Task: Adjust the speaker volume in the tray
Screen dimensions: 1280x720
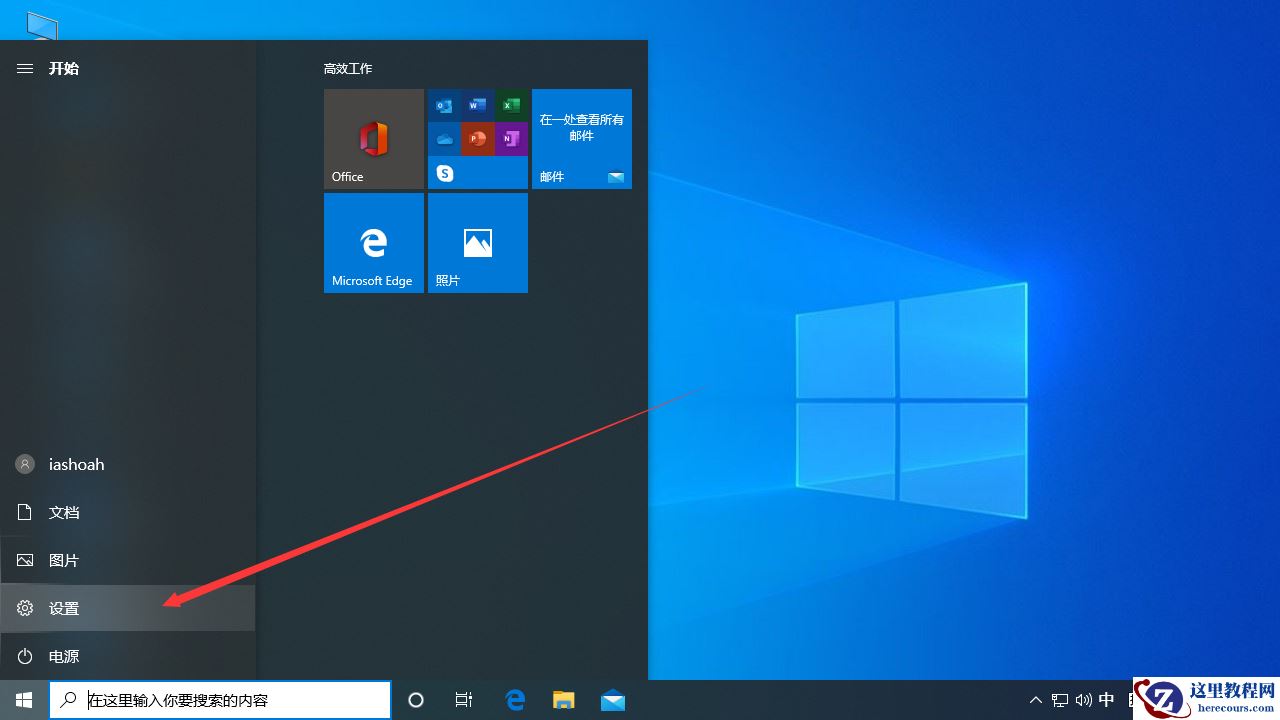Action: 1083,700
